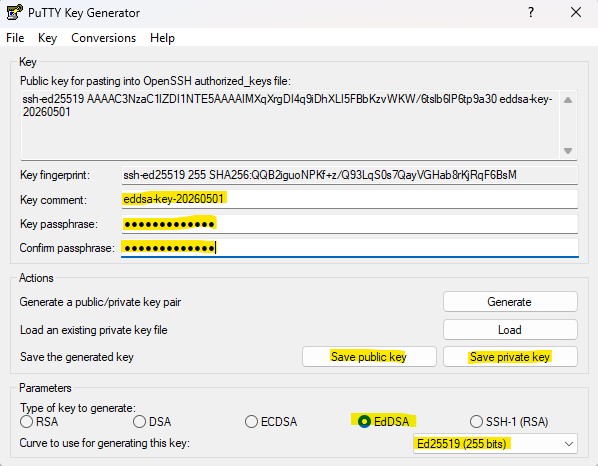Open the File menu
The image size is (598, 466).
15,38
